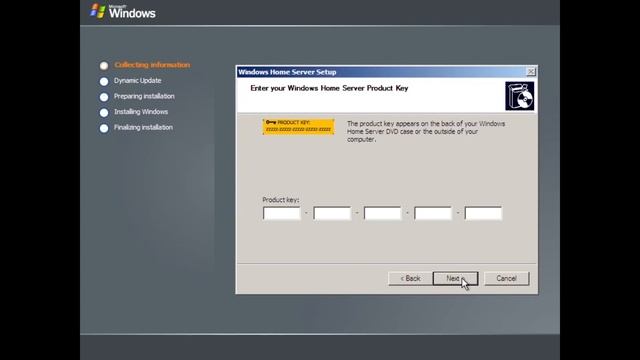Close the setup dialog with X
The width and height of the screenshot is (640, 360).
coord(531,72)
